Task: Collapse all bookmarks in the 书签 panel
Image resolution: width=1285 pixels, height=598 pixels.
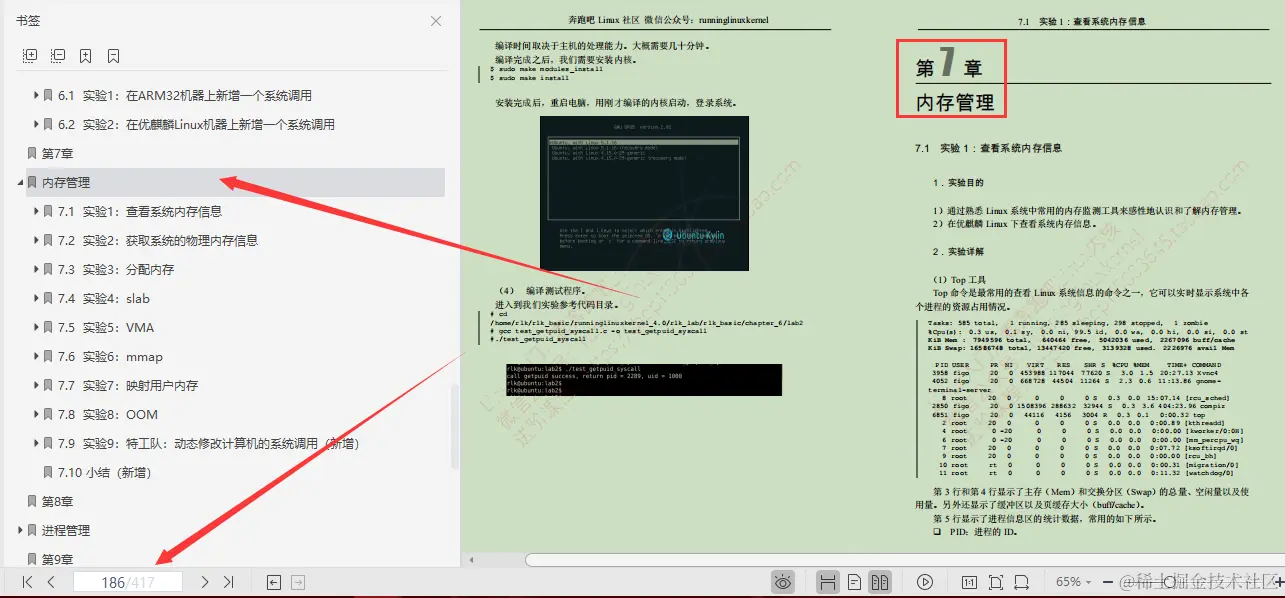Action: coord(58,56)
